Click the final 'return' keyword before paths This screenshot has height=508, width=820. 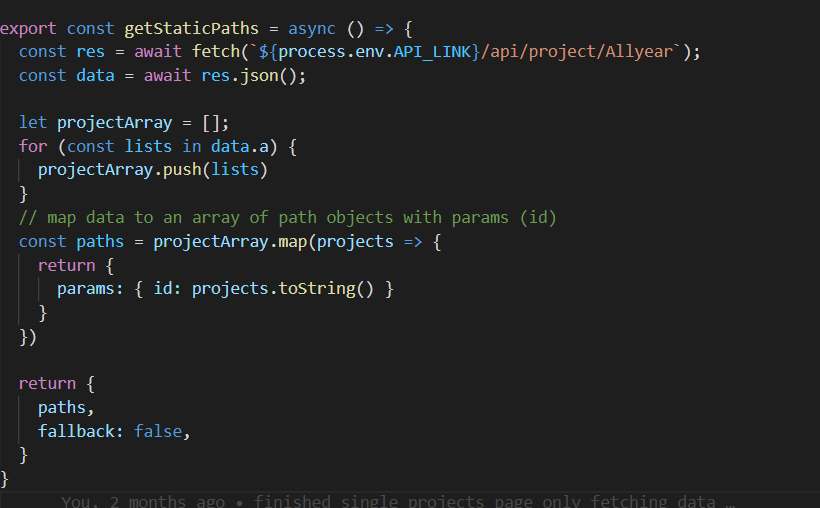pyautogui.click(x=48, y=384)
